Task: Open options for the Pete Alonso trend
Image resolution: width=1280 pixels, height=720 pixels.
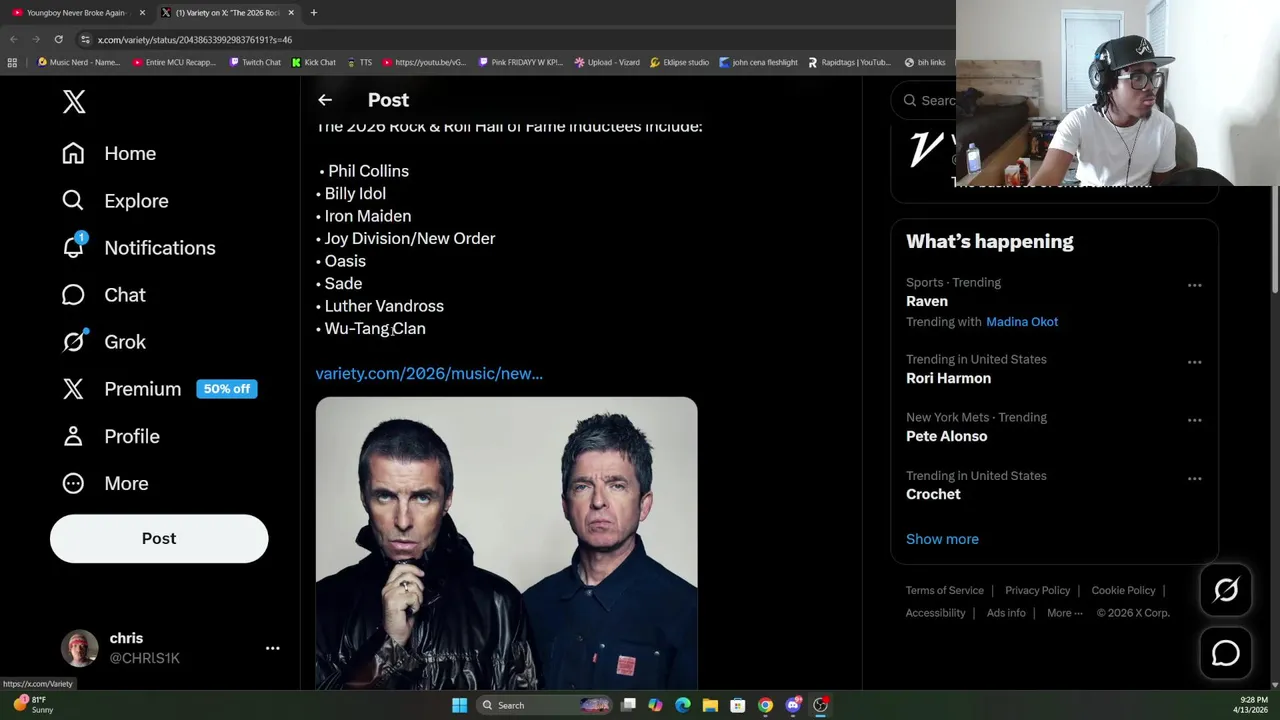Action: (x=1194, y=420)
